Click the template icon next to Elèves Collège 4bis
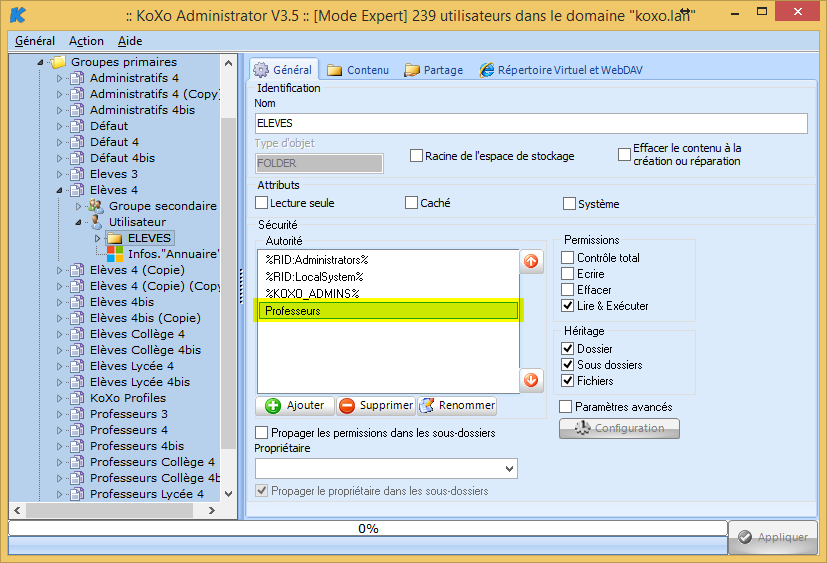Viewport: 827px width, 563px height. [x=77, y=350]
